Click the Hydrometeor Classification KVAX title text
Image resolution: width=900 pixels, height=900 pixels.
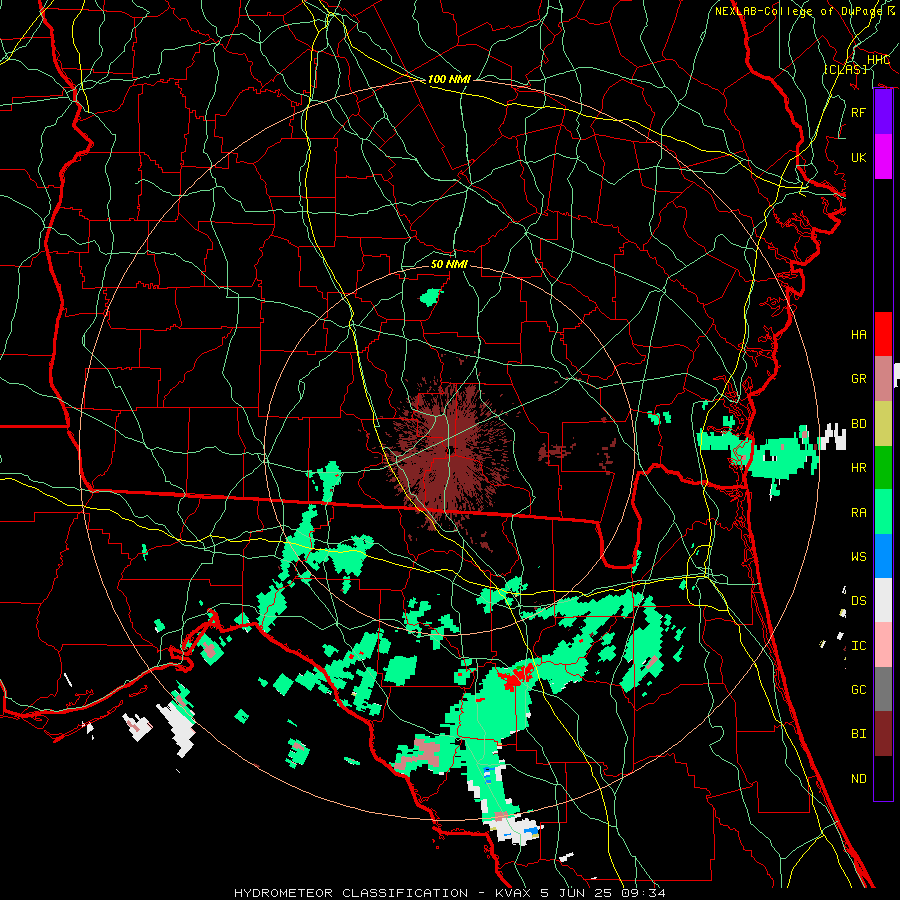click(x=450, y=893)
